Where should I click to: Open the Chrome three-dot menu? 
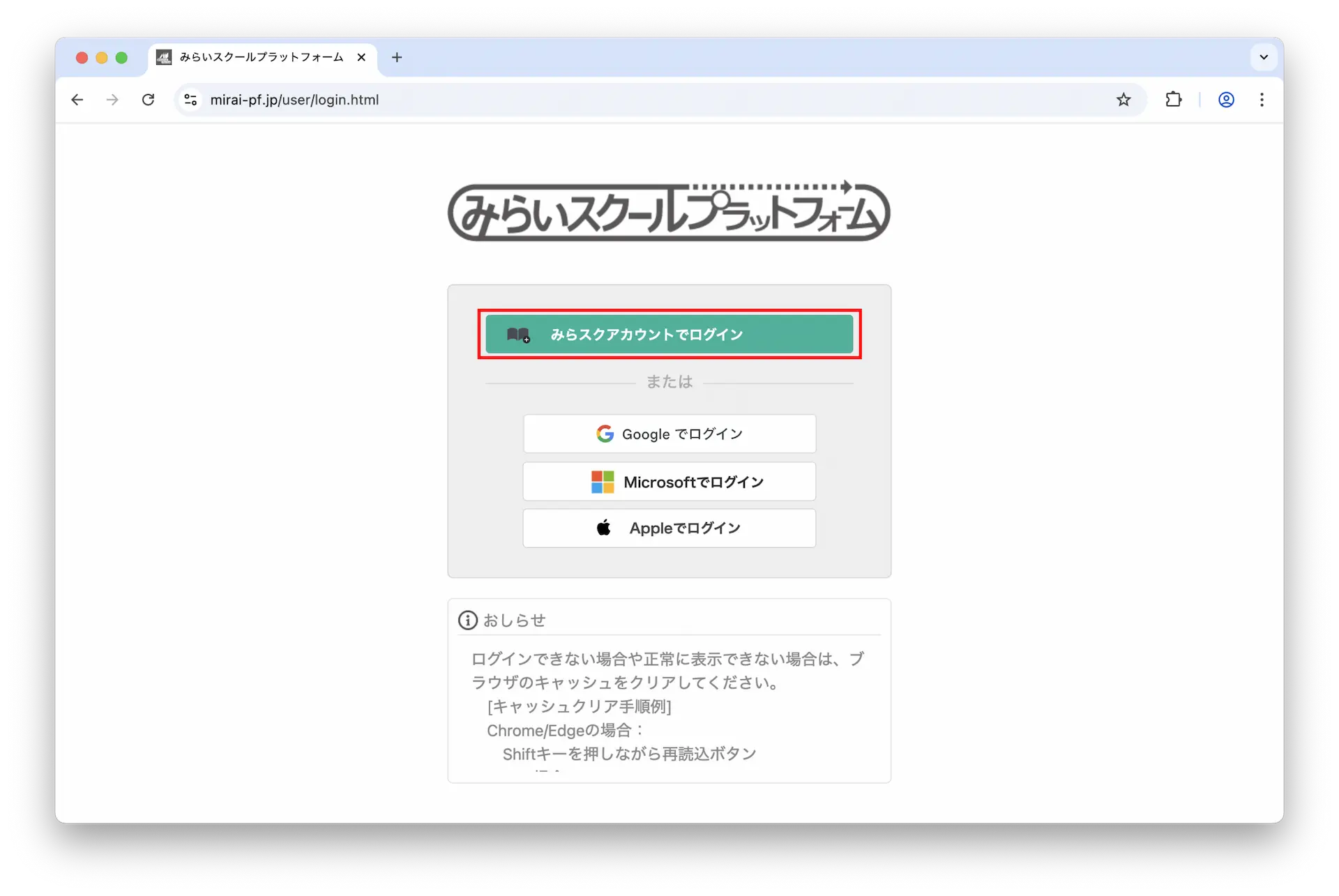click(x=1262, y=100)
